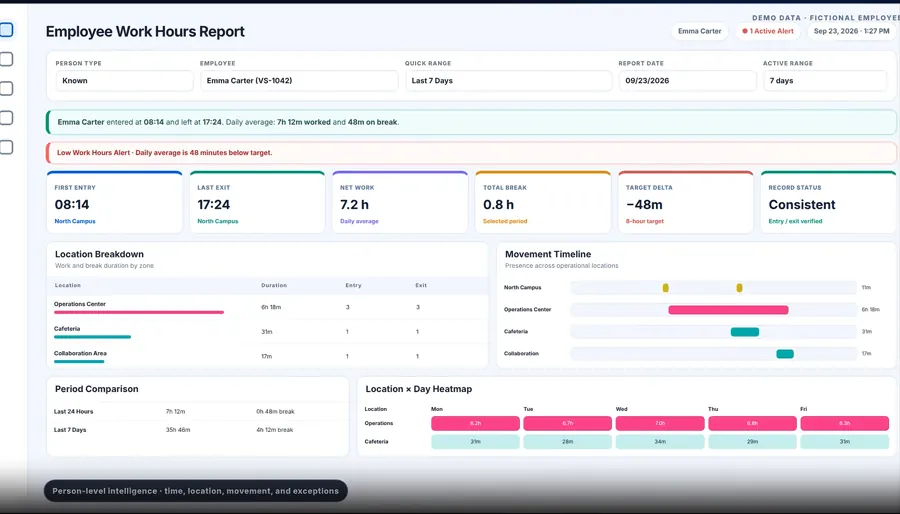
Task: Click Wednesday Cafeteria heatmap cell 34m
Action: (x=660, y=442)
